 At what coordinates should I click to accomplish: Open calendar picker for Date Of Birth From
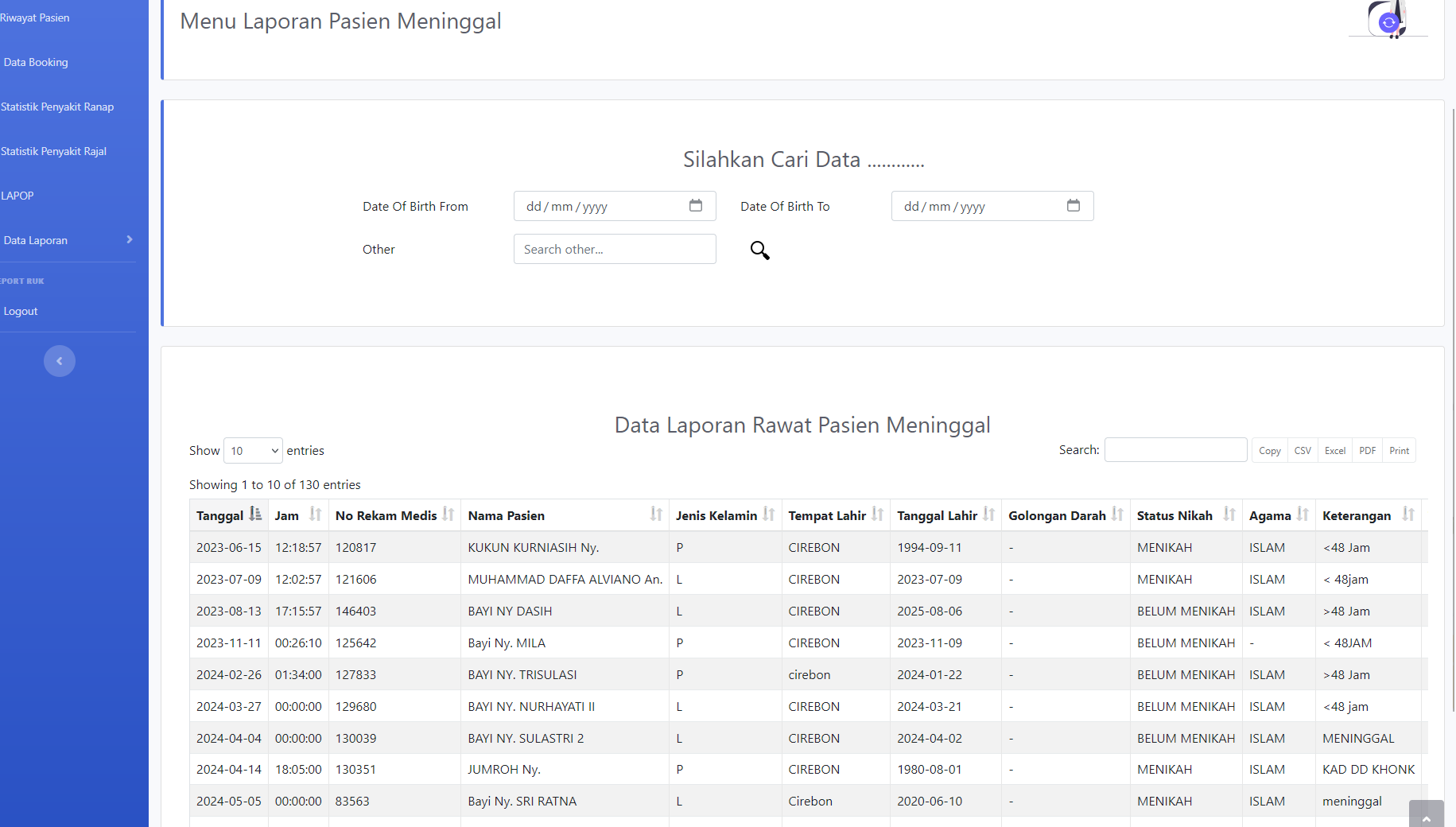[695, 206]
